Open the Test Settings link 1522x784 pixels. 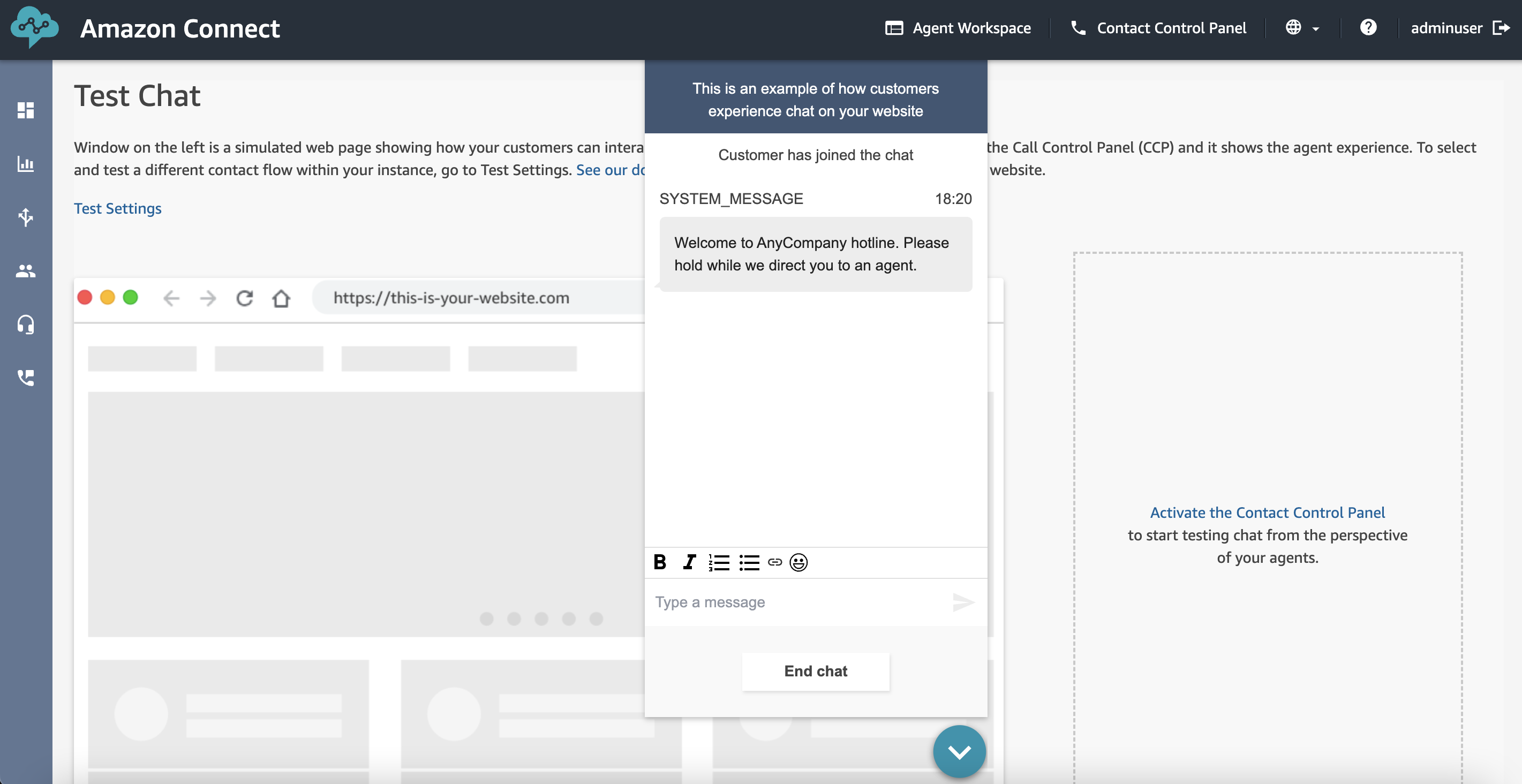click(118, 208)
